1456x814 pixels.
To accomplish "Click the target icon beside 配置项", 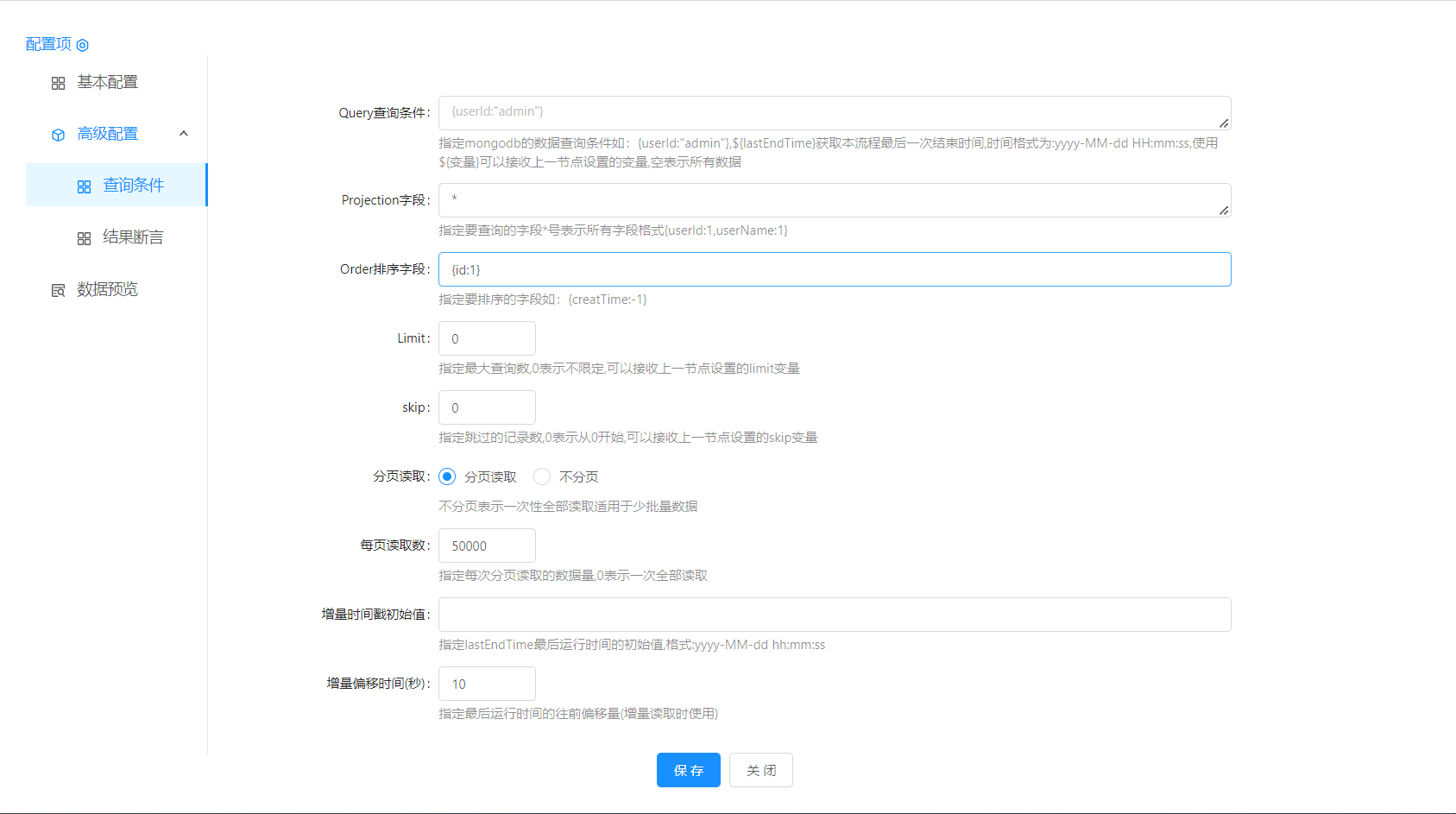I will (x=83, y=45).
